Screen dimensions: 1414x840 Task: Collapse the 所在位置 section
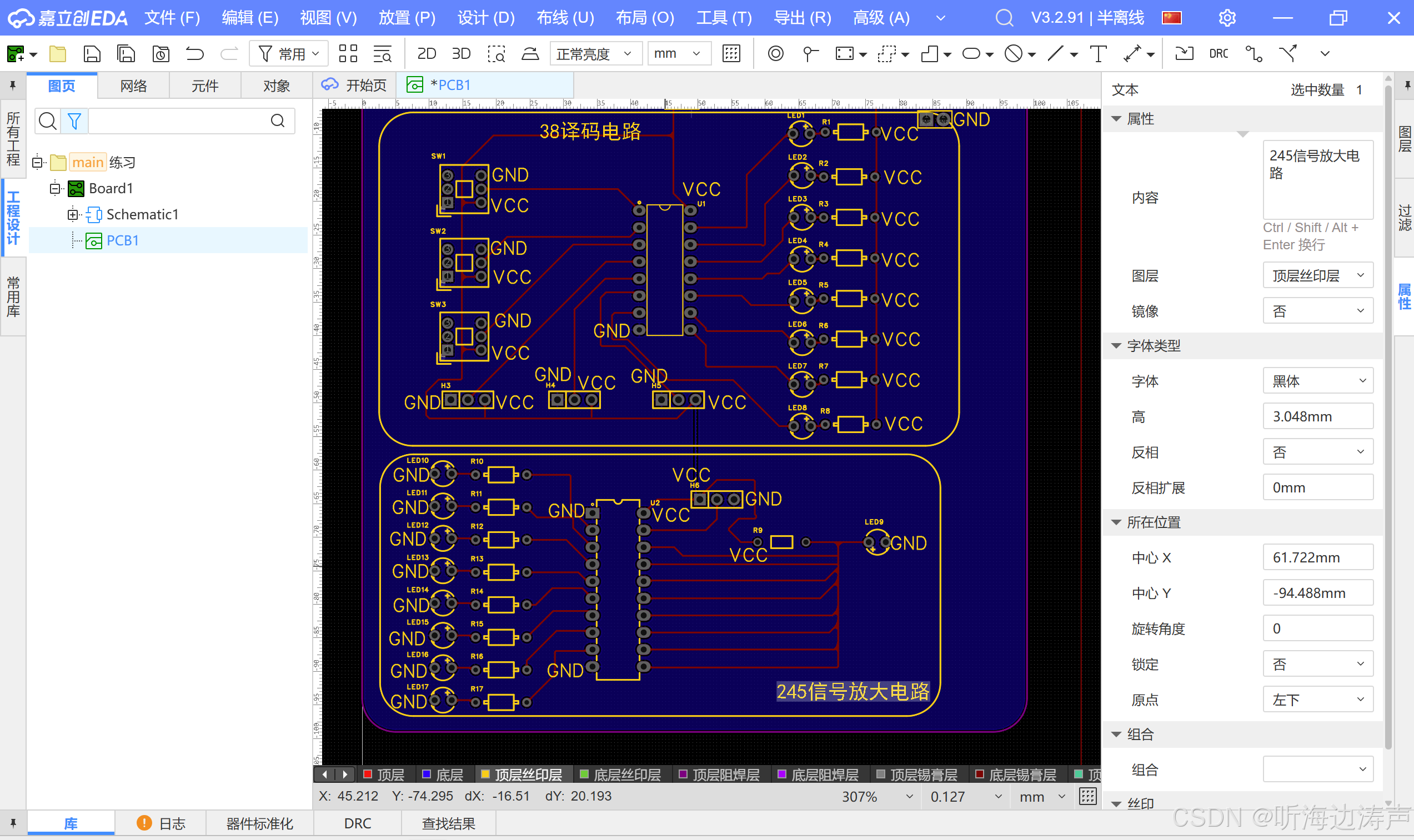click(x=1116, y=522)
